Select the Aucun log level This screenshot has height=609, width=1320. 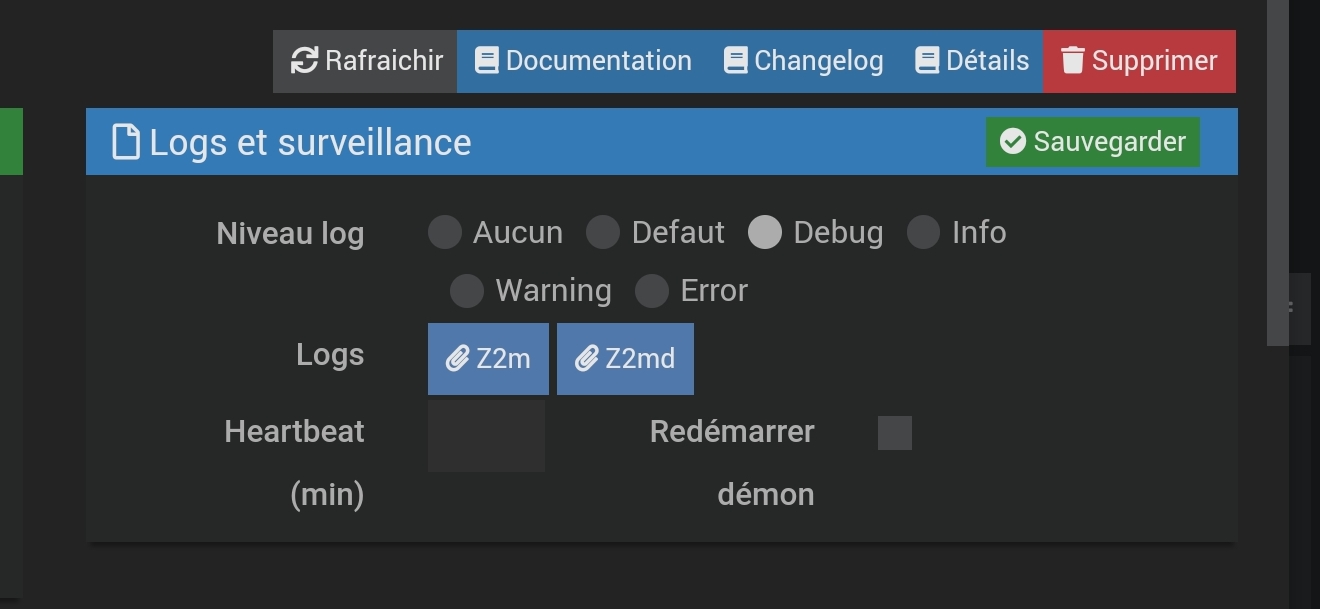click(x=445, y=232)
